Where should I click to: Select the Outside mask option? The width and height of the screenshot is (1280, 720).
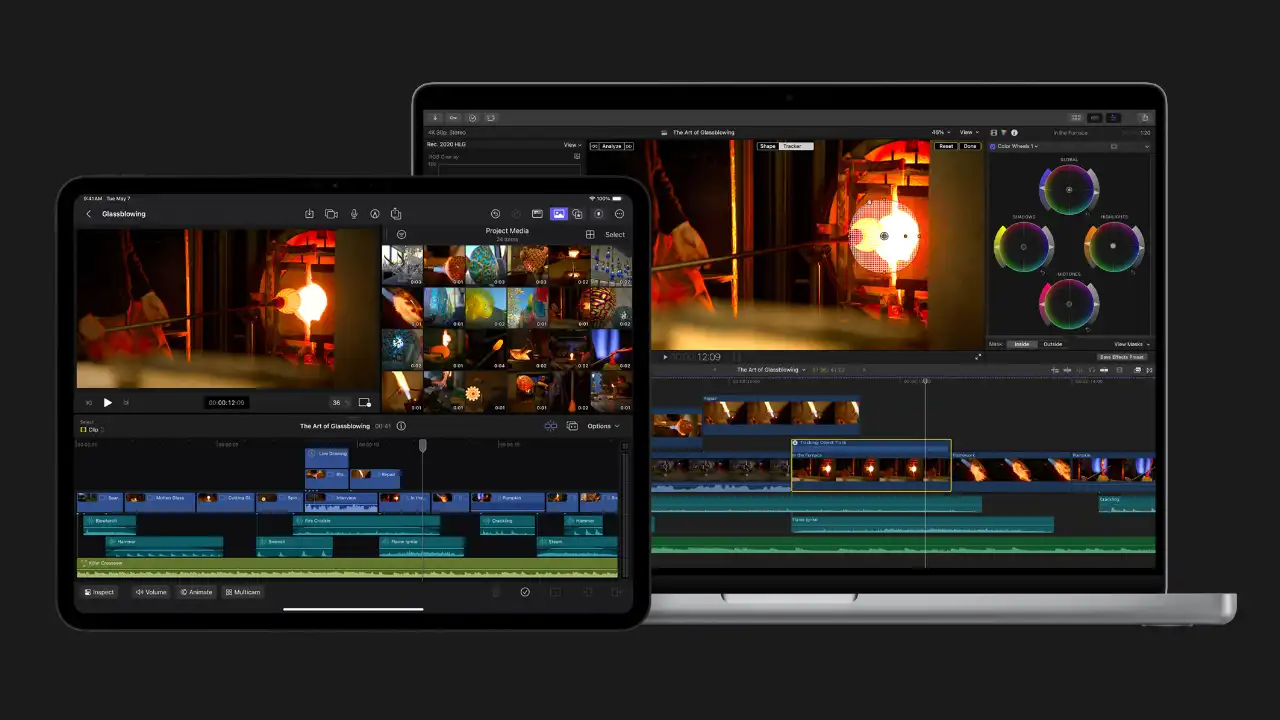tap(1053, 344)
